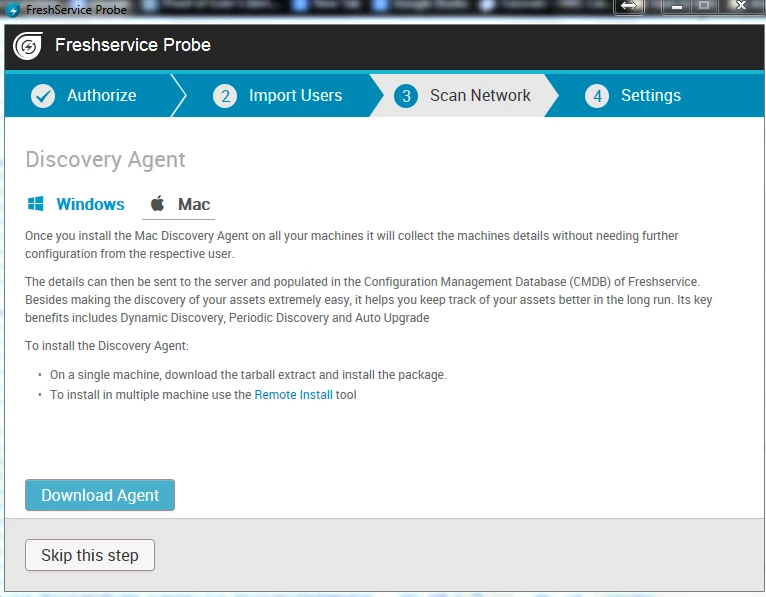Click the Authorize step checkmark icon

click(x=43, y=96)
